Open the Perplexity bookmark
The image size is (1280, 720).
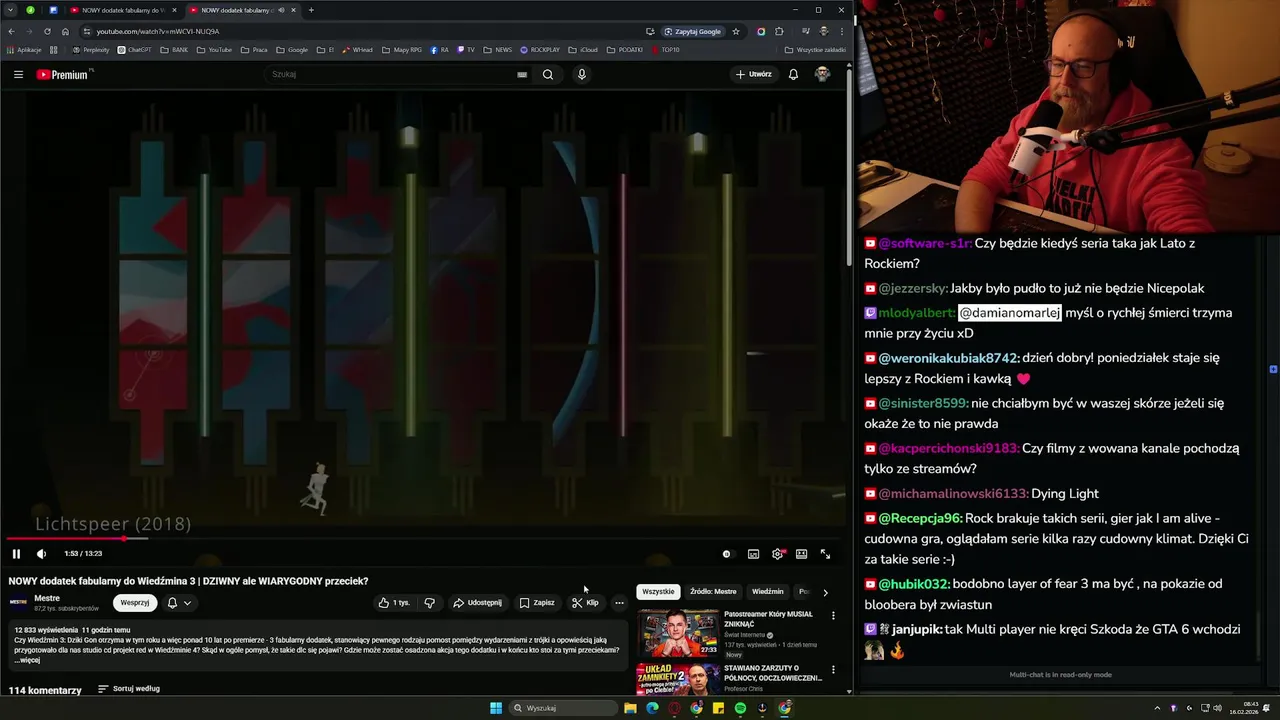point(91,49)
